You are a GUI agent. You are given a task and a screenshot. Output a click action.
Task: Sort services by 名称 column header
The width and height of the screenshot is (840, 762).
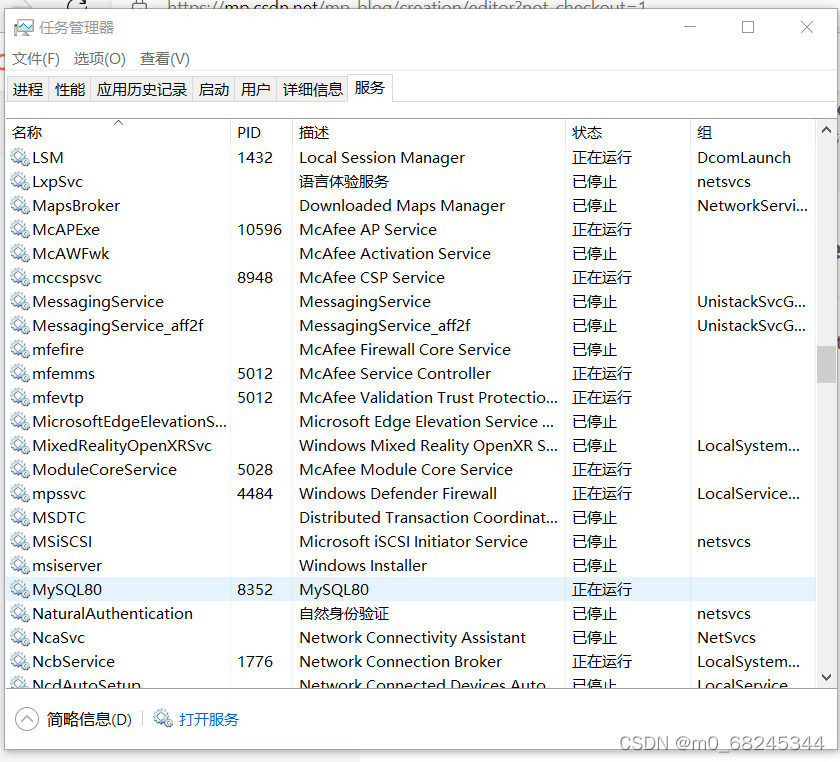tap(118, 132)
